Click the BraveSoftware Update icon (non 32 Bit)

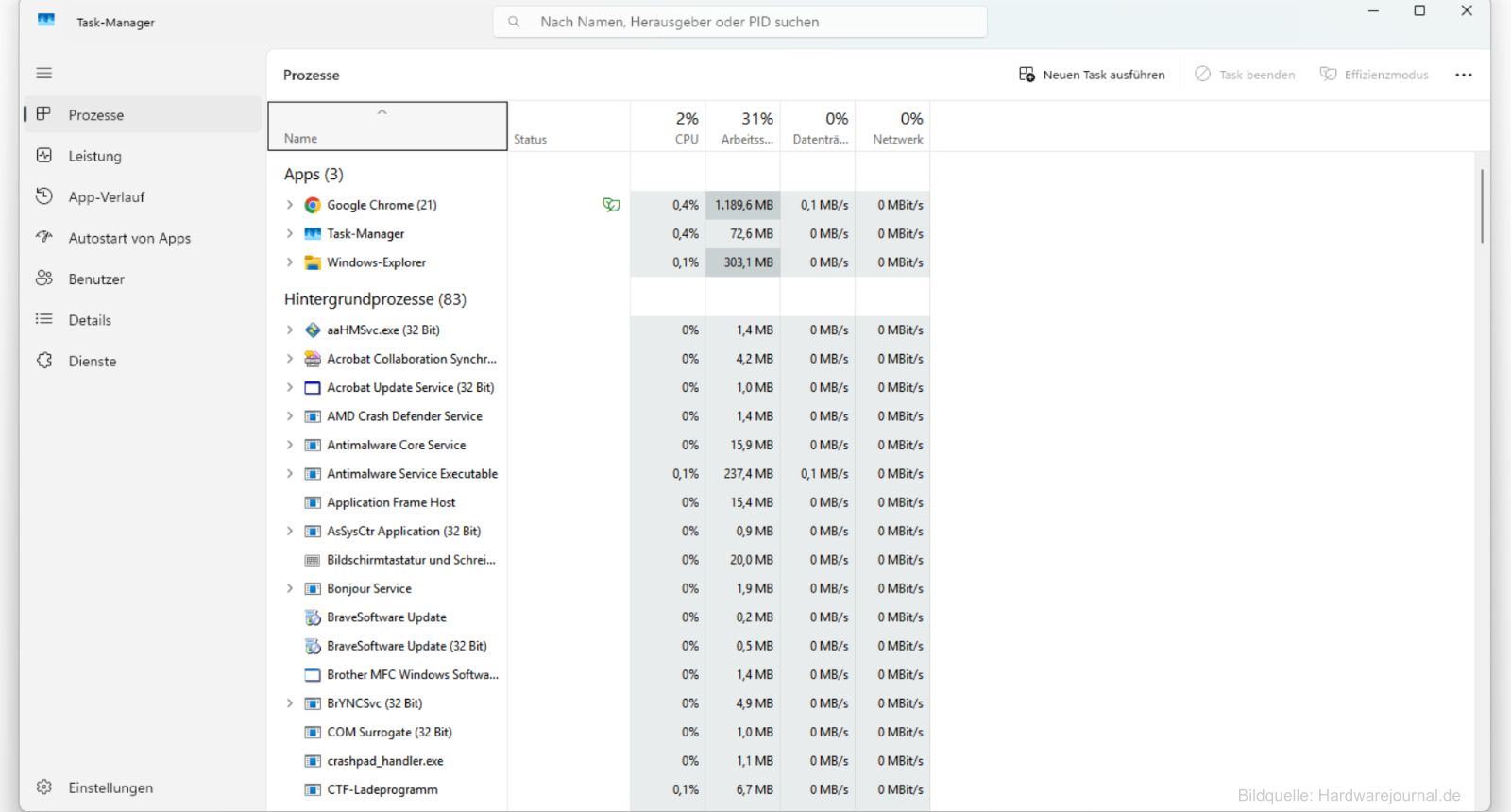pos(313,617)
